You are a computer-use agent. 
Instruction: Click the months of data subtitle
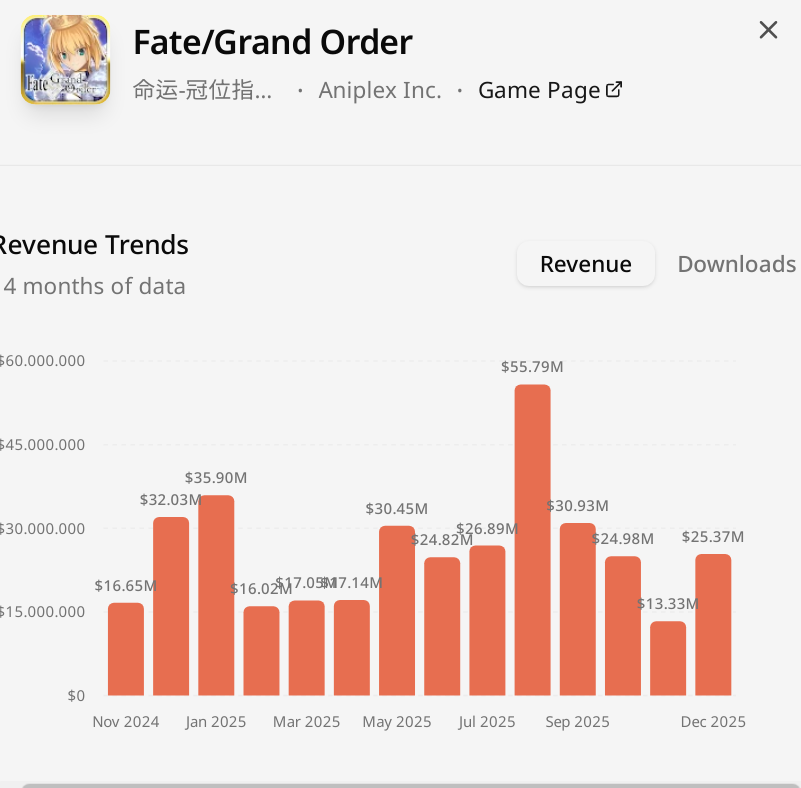click(x=94, y=286)
